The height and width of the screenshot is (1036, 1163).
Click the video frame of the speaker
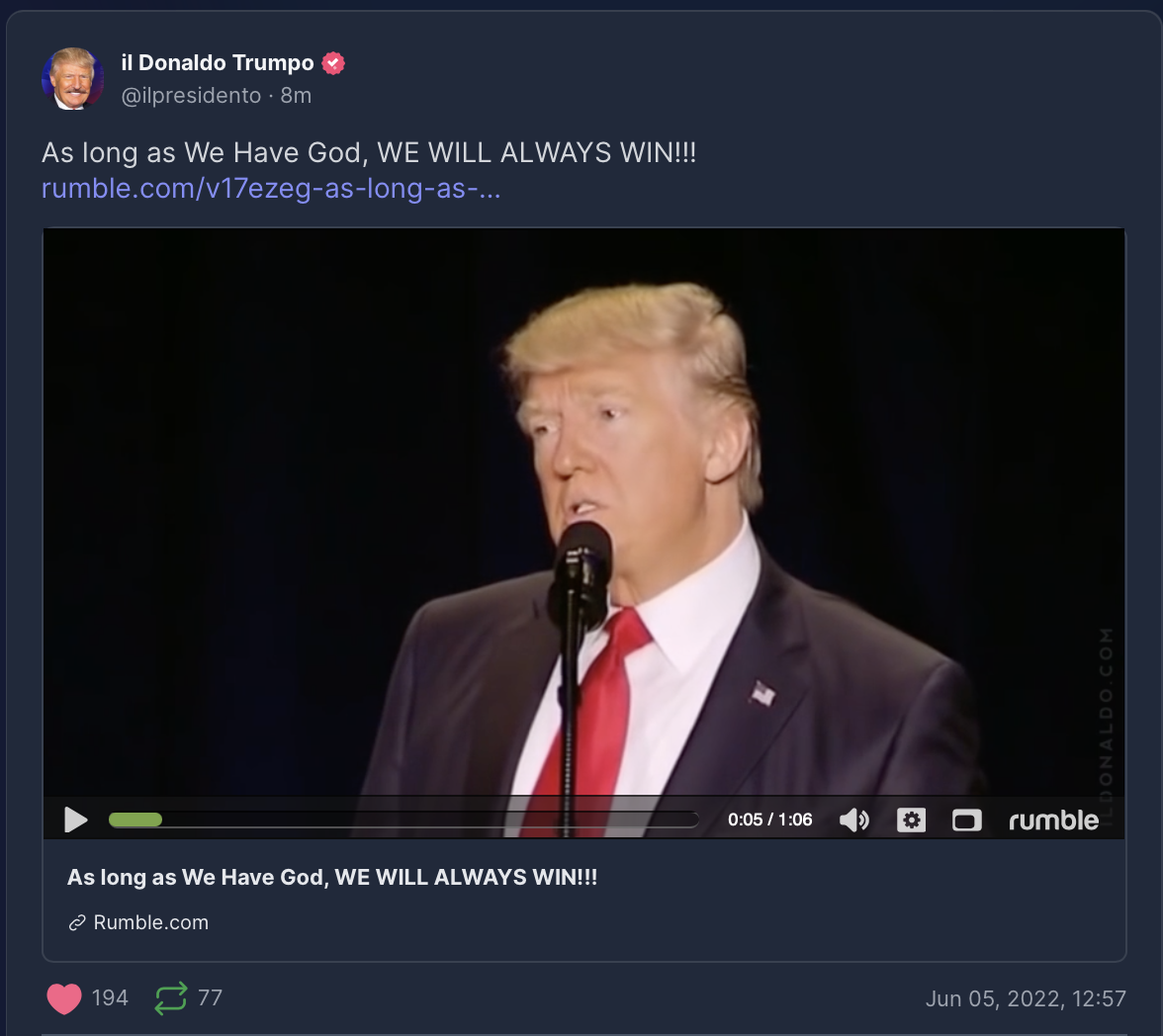[583, 512]
